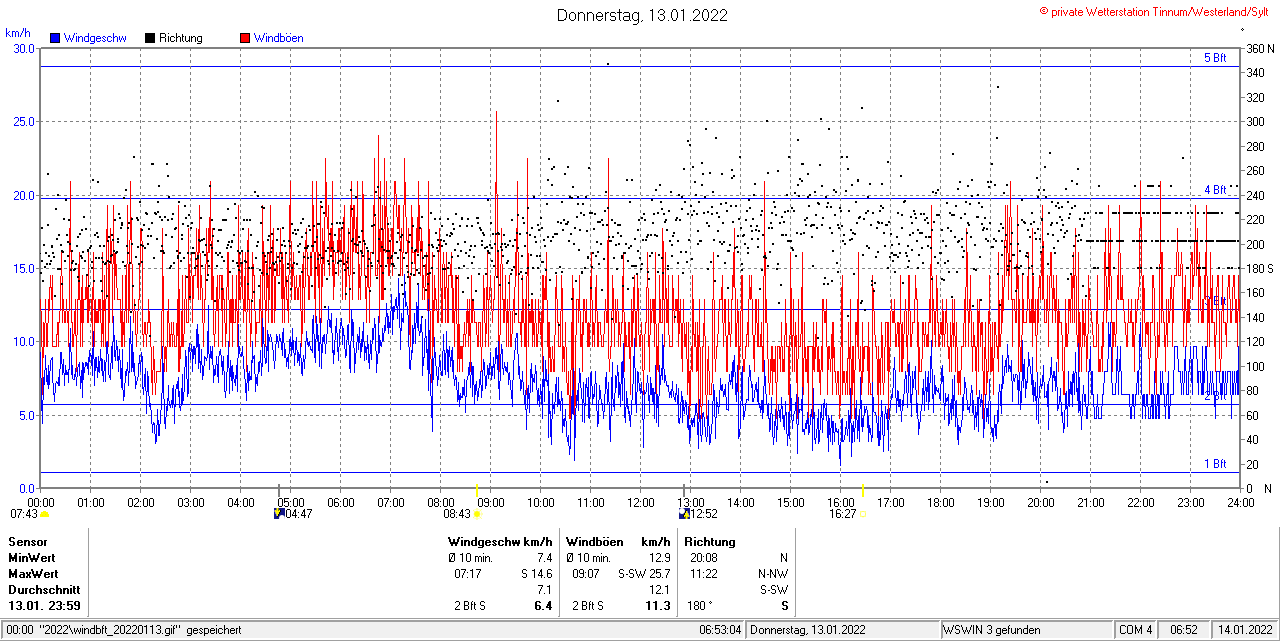
Task: Click the 4 Bft threshold label
Action: (1215, 190)
